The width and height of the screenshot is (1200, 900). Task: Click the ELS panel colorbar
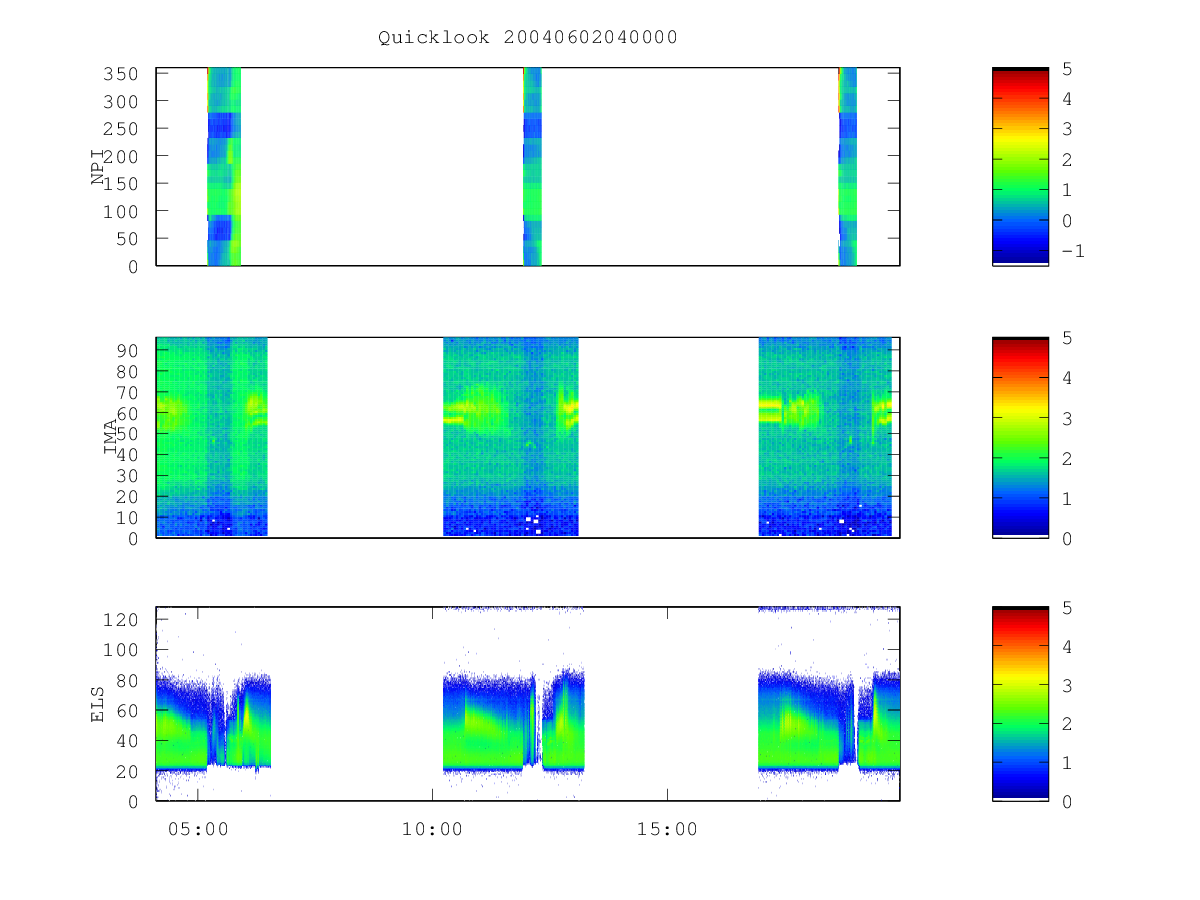[1020, 704]
